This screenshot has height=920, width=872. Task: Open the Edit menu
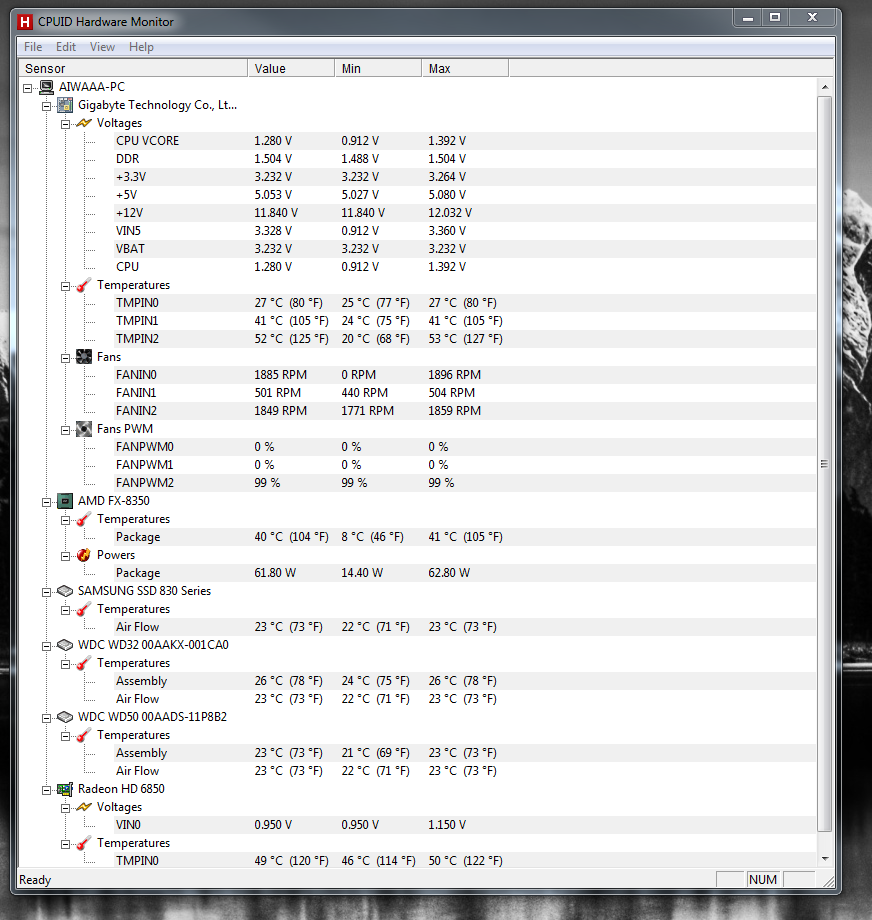tap(66, 47)
